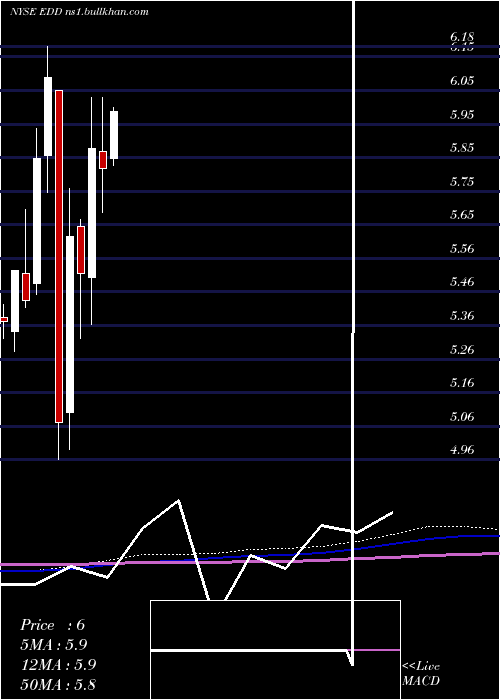Click the 'Price : 6' readout
500x700 pixels.
tap(52, 625)
